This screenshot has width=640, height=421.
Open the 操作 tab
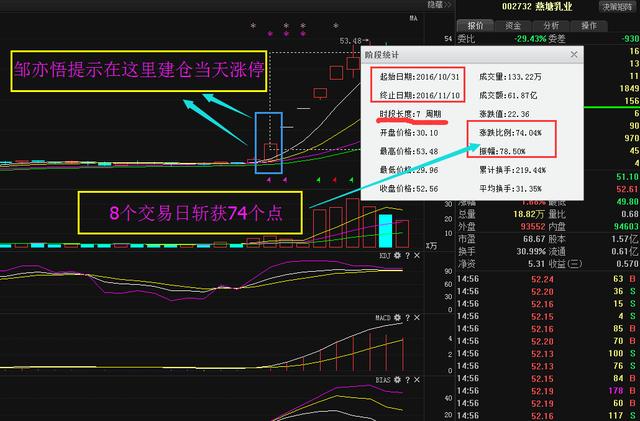pyautogui.click(x=588, y=25)
